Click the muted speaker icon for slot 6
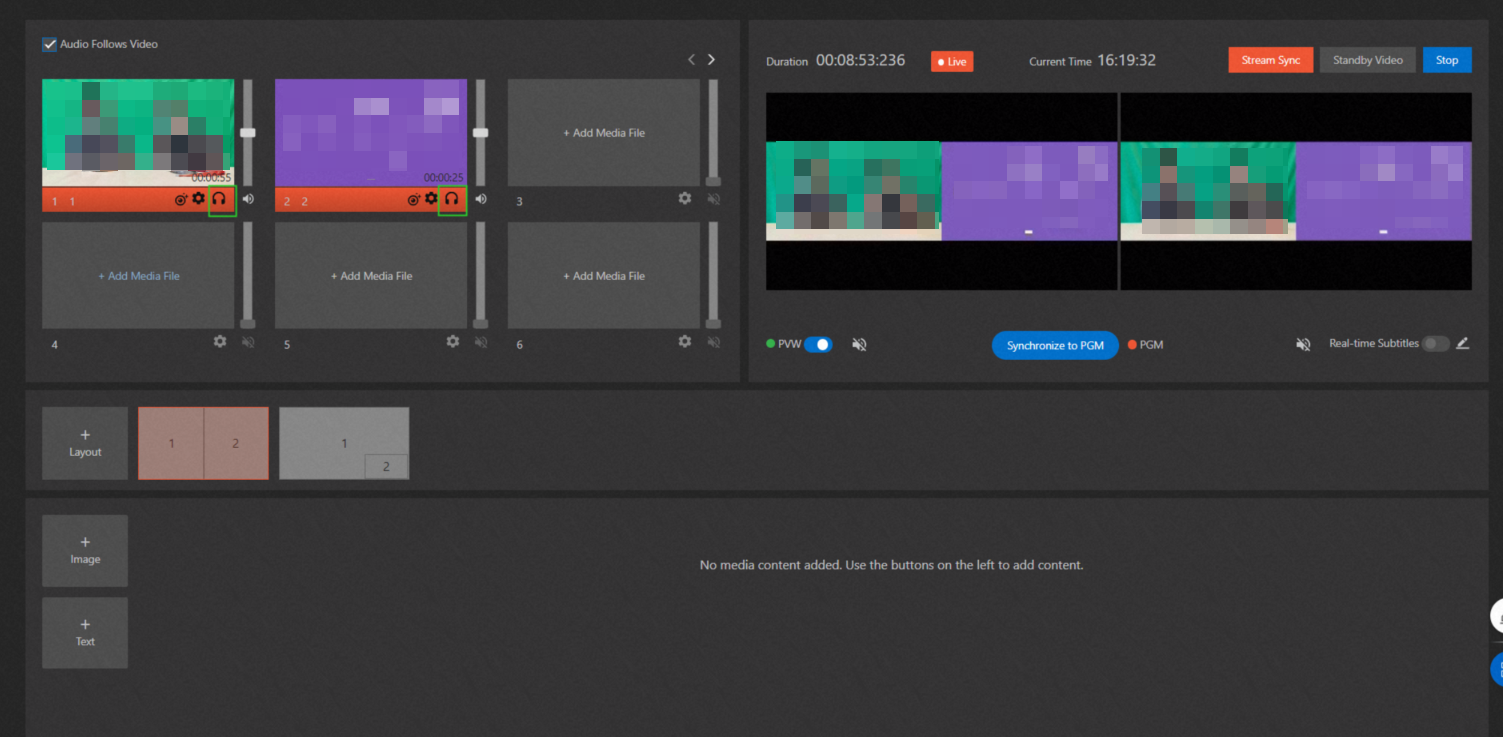The height and width of the screenshot is (737, 1503). click(x=713, y=342)
